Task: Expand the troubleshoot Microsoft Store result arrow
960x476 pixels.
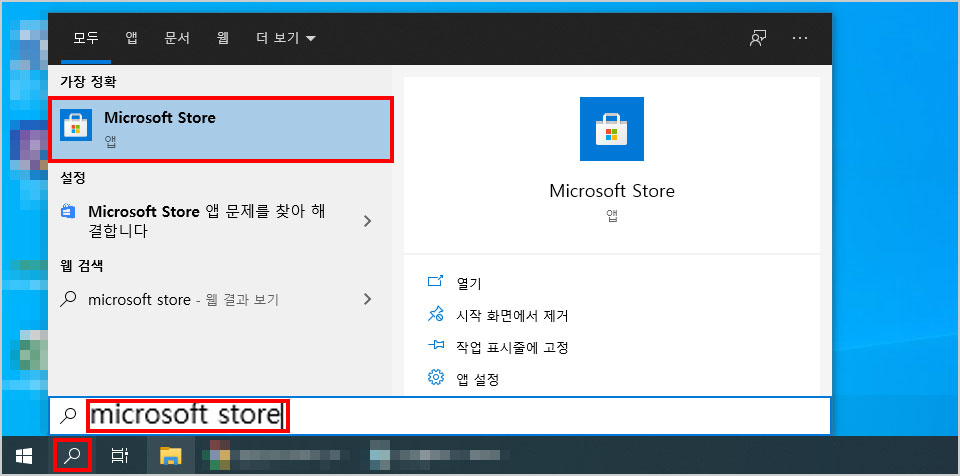Action: pyautogui.click(x=367, y=221)
